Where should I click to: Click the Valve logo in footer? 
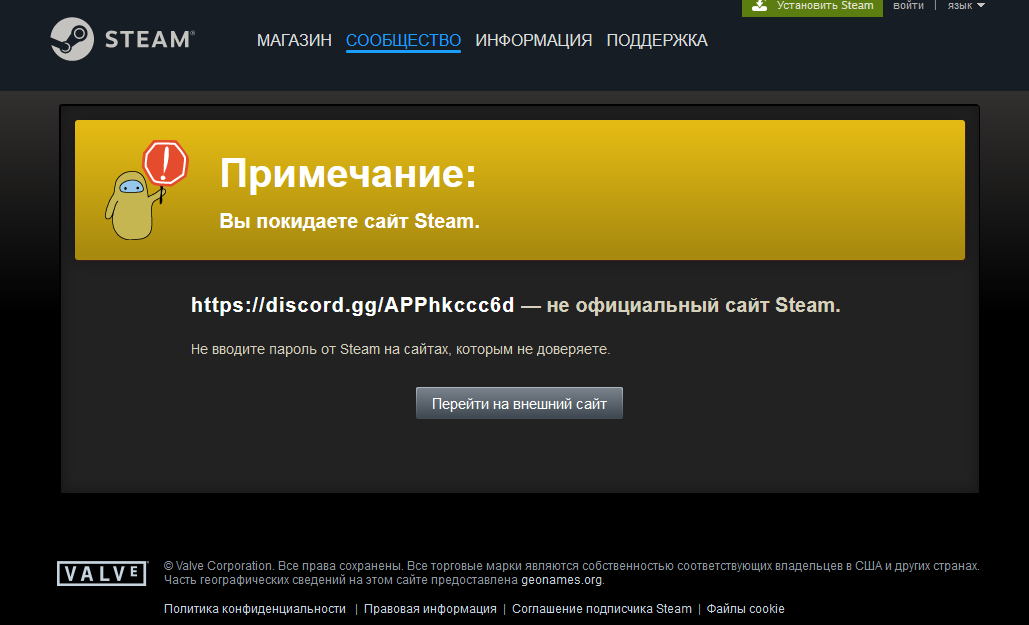[x=102, y=573]
